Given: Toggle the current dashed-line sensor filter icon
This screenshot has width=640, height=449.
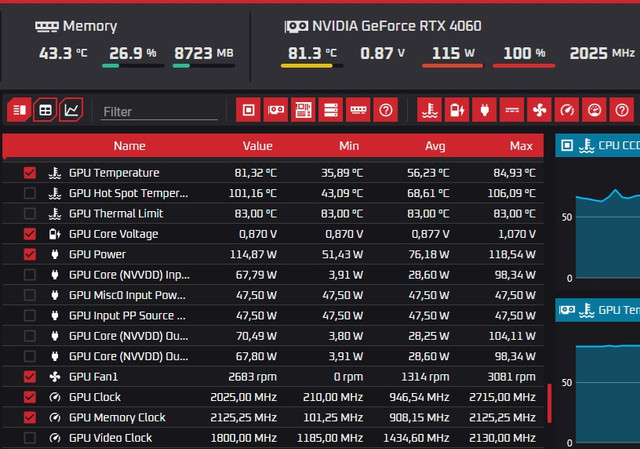Looking at the screenshot, I should (512, 110).
